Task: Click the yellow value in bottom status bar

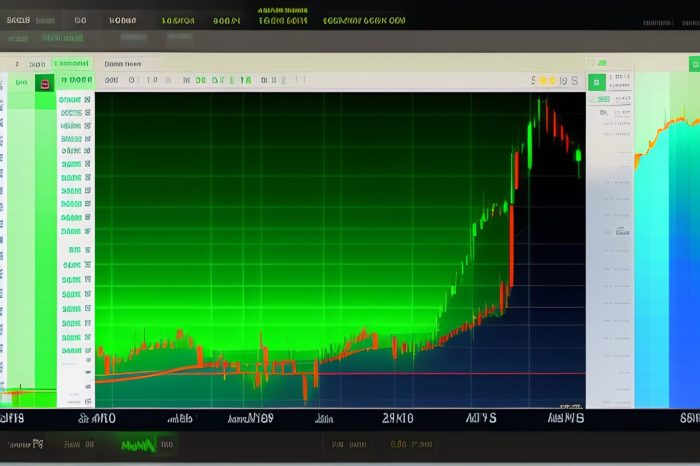Action: tap(410, 443)
